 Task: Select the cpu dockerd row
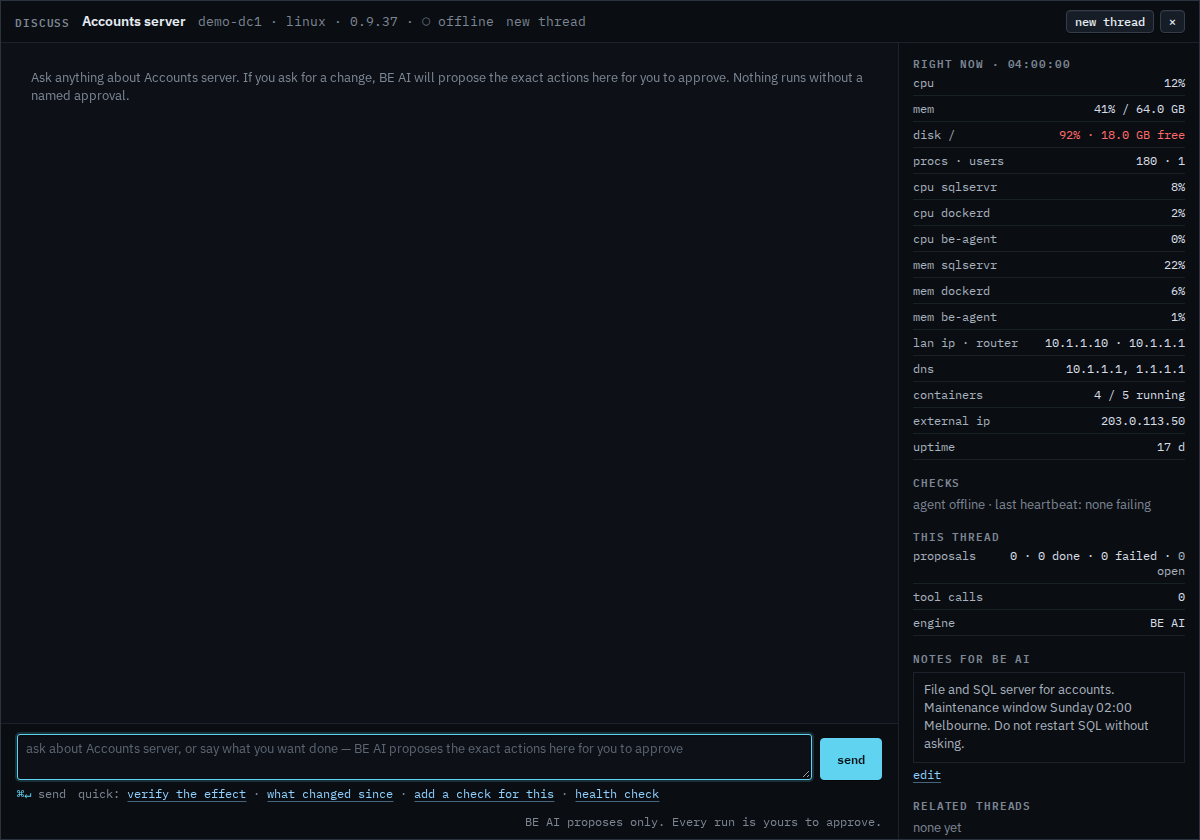point(1049,213)
